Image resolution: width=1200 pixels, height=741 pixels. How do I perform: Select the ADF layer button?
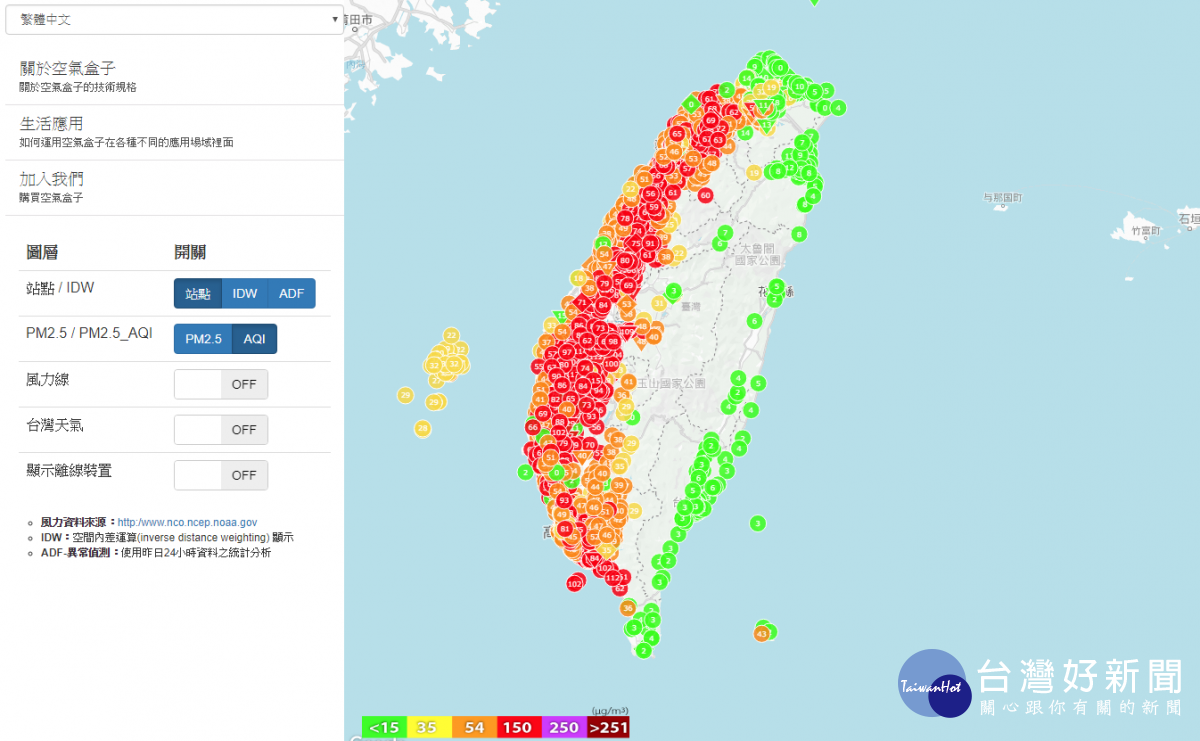[x=291, y=293]
